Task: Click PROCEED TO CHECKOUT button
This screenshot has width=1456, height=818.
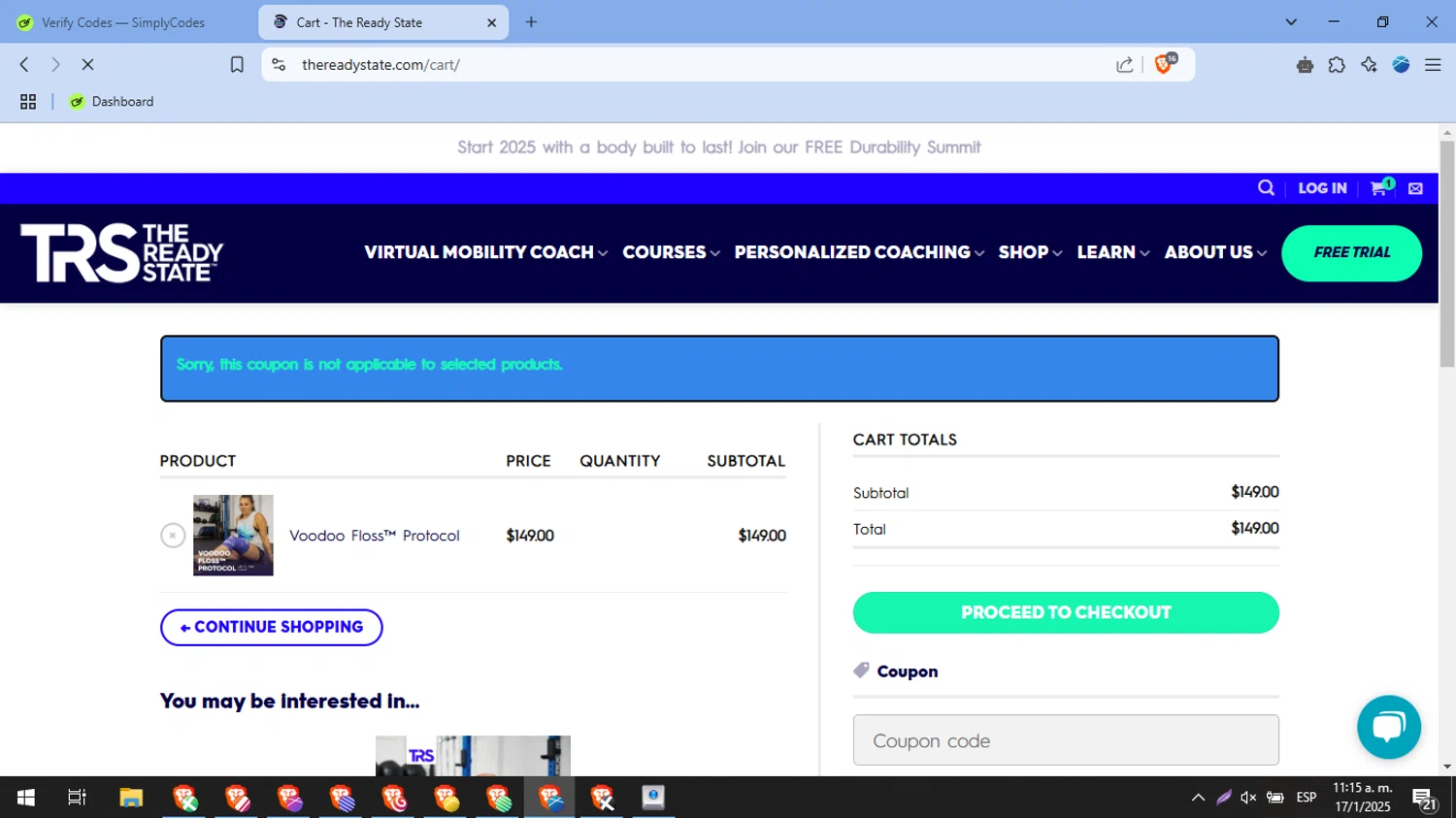Action: 1066,612
